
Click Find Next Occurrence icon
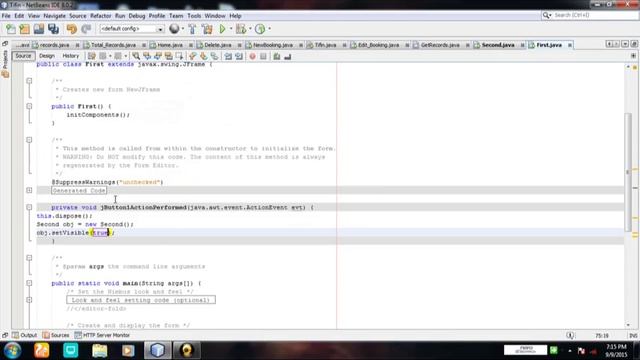[158, 56]
